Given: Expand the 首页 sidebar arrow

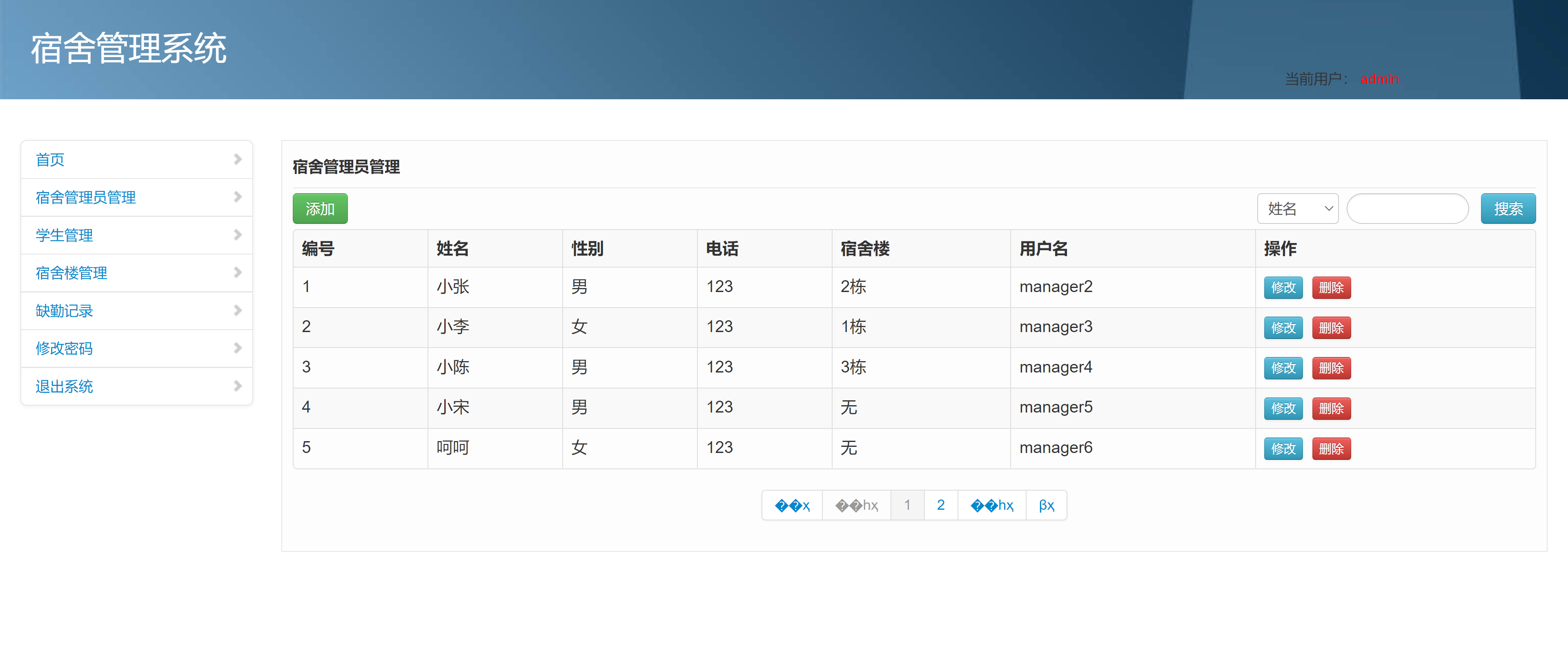Looking at the screenshot, I should click(x=237, y=159).
